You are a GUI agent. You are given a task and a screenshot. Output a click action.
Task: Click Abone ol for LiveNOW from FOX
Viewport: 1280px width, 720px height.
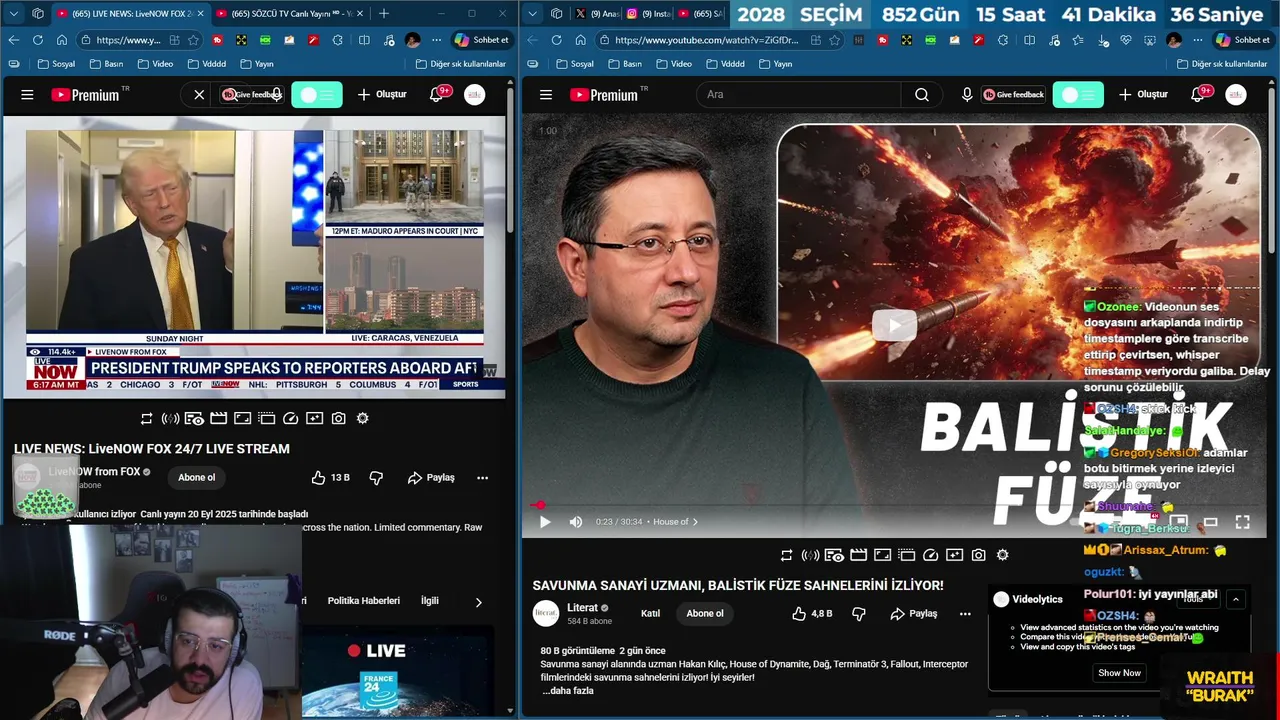197,478
